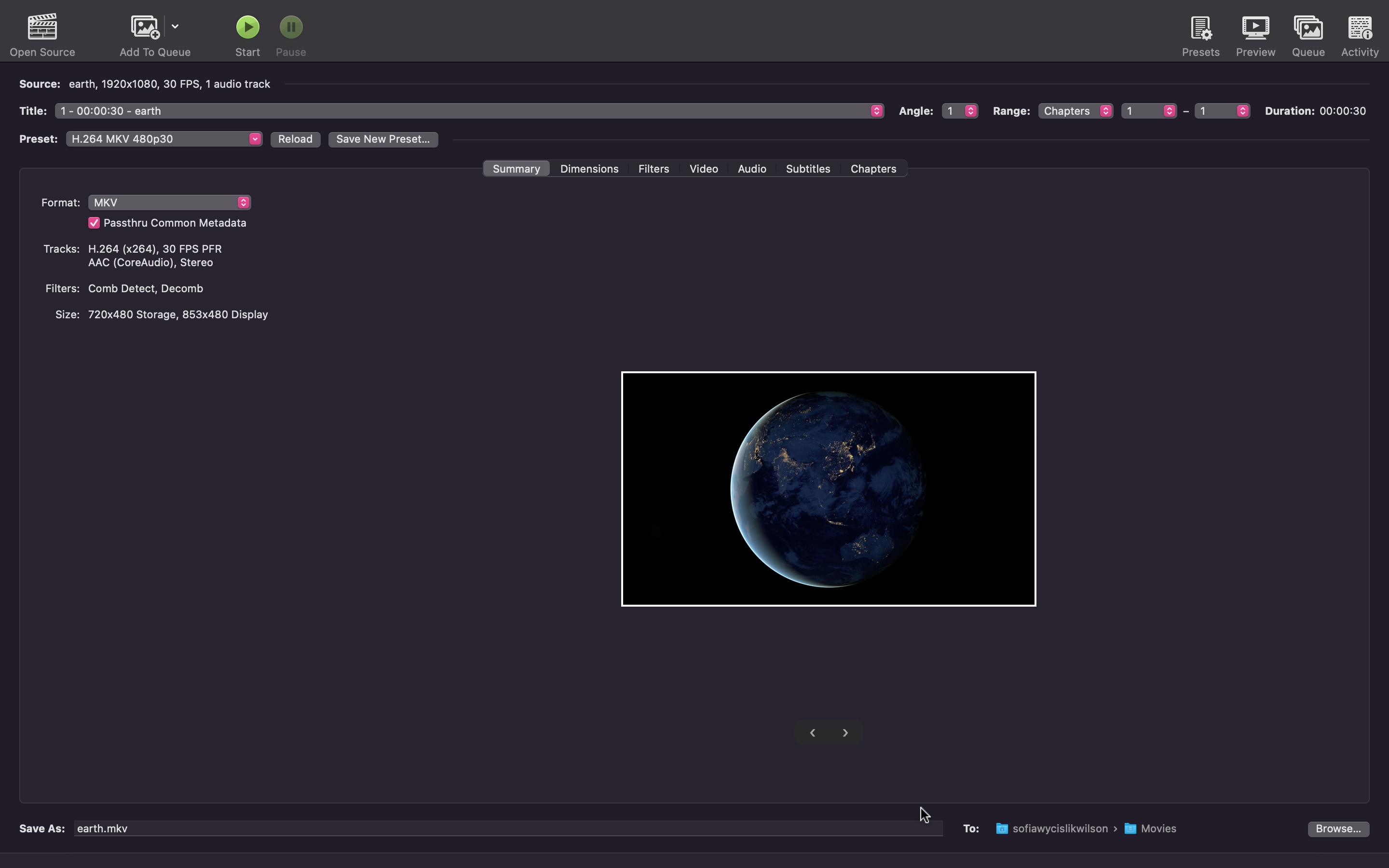Viewport: 1389px width, 868px height.
Task: Switch to the Filters tab
Action: tap(654, 169)
